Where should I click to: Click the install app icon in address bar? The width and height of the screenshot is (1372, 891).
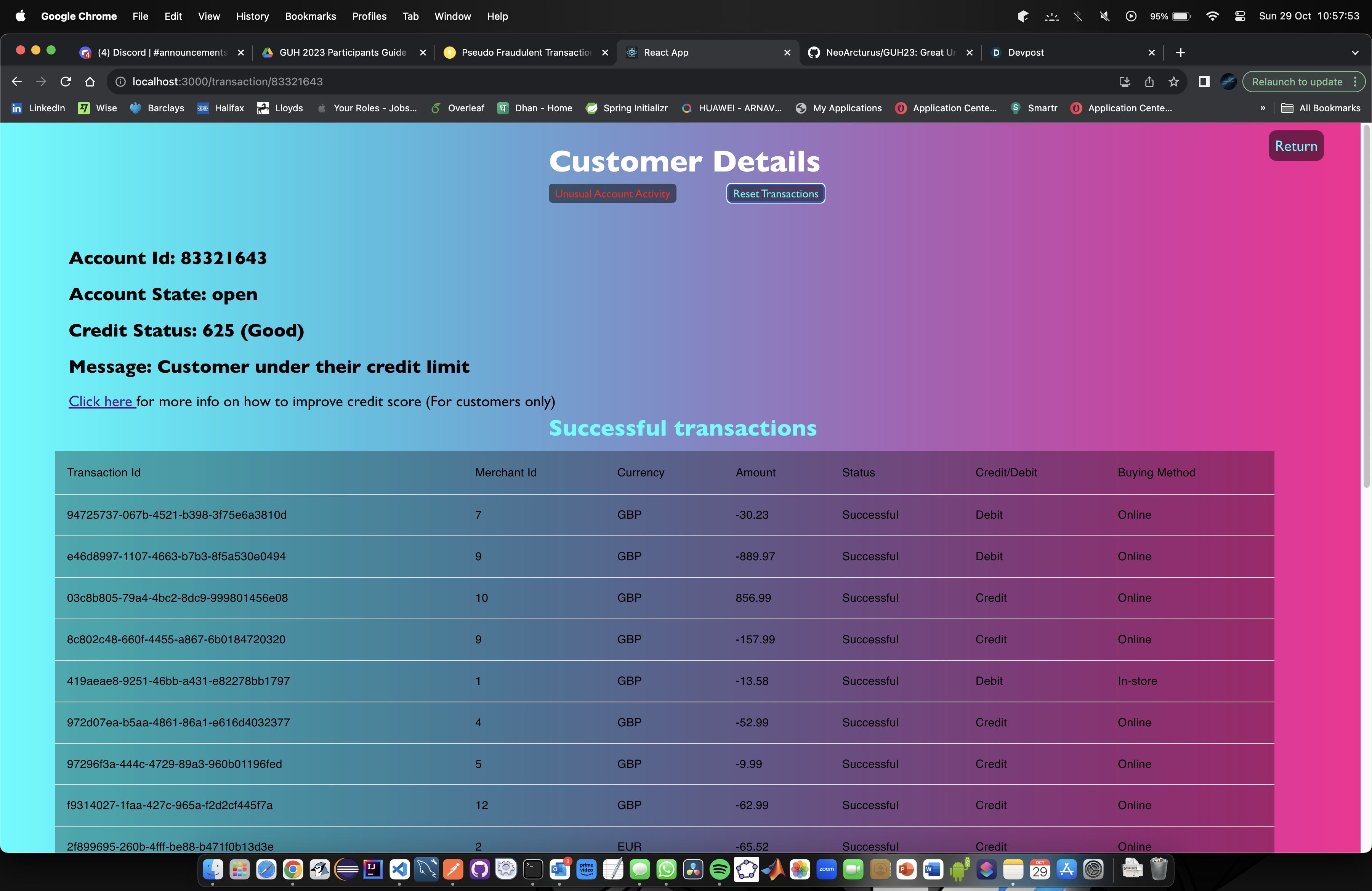(x=1124, y=82)
